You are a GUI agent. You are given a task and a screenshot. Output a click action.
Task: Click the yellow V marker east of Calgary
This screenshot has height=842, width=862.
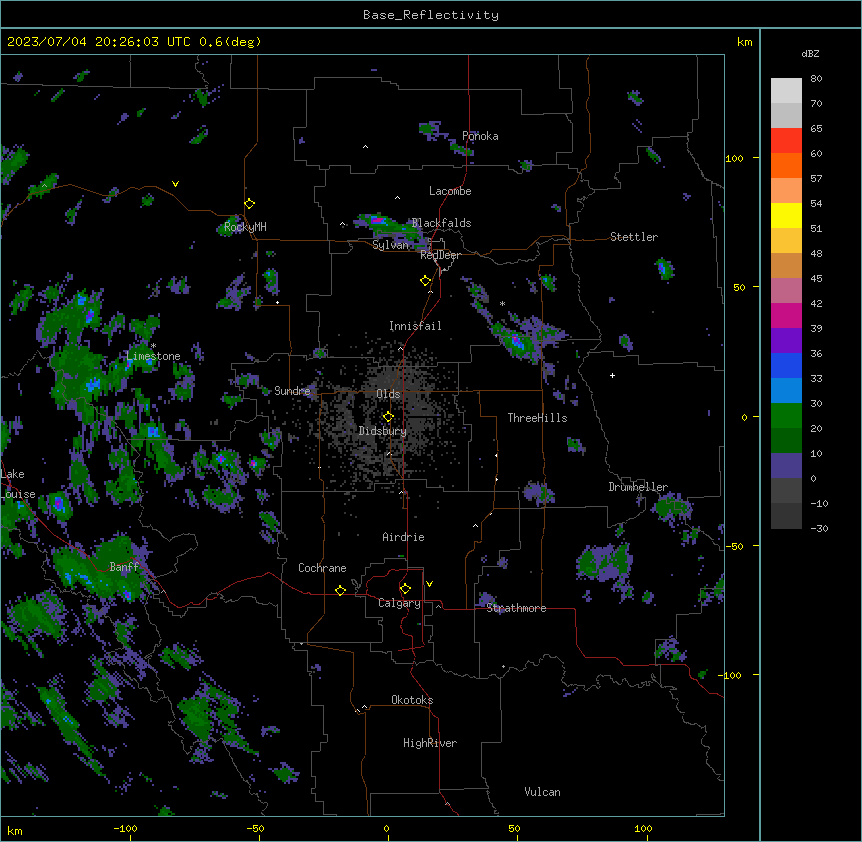coord(429,584)
